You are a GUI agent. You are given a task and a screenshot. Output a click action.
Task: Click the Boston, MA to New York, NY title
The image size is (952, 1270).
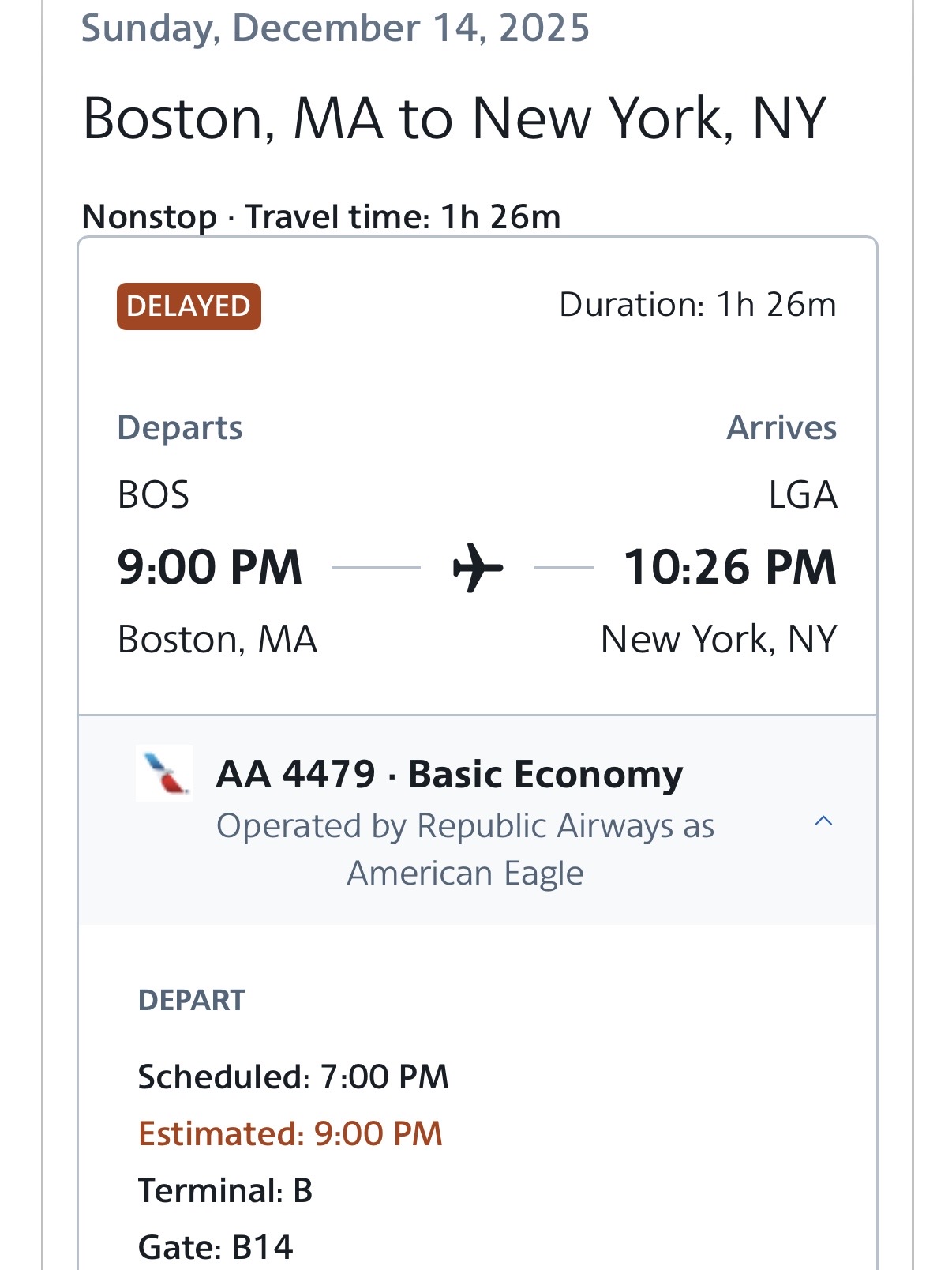tap(454, 118)
